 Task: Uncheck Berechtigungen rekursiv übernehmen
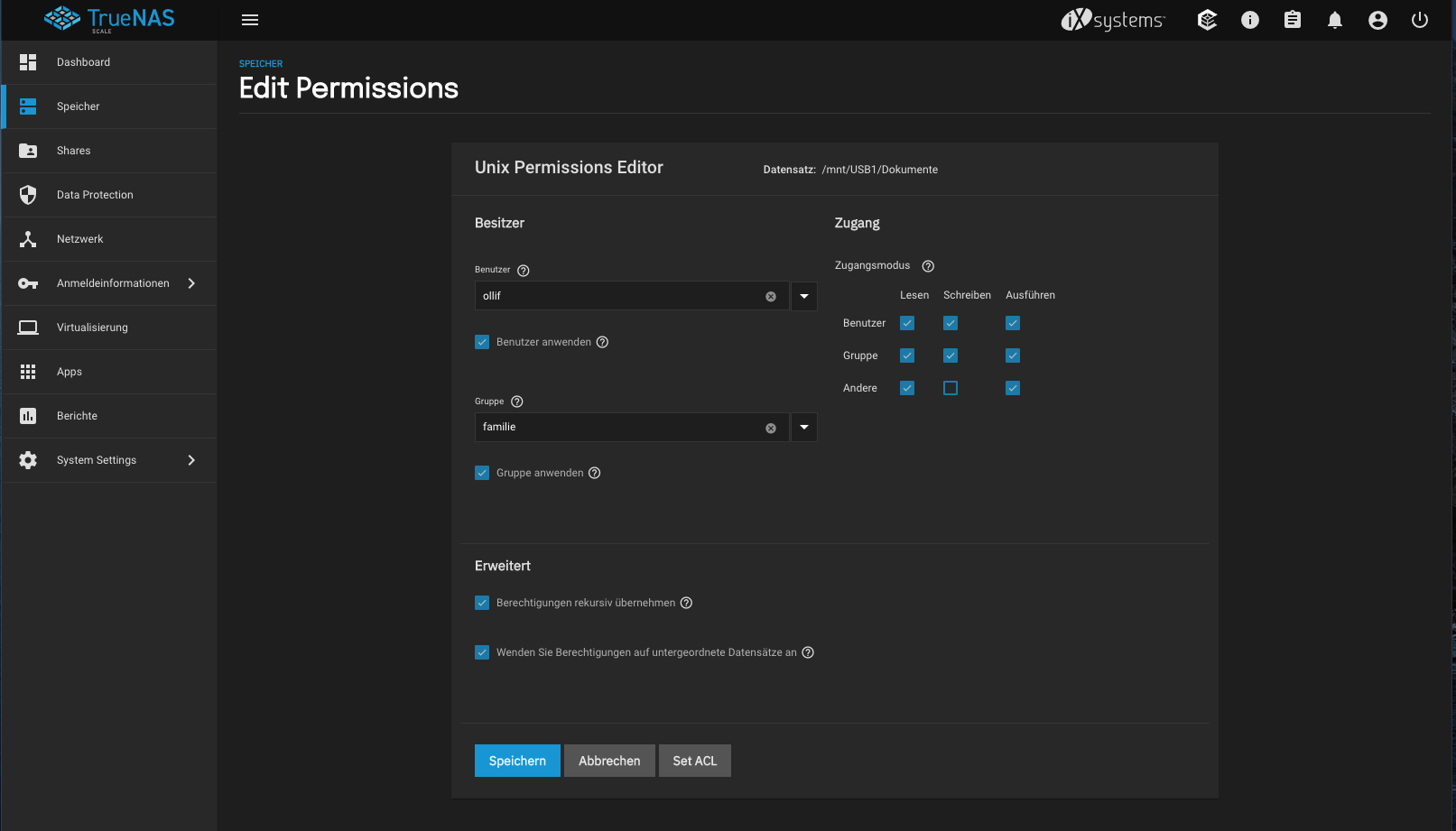[x=482, y=603]
